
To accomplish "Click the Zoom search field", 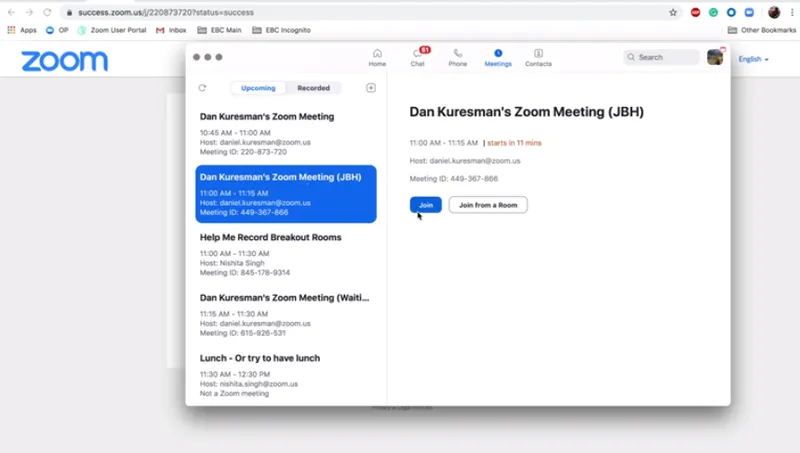I will point(661,57).
